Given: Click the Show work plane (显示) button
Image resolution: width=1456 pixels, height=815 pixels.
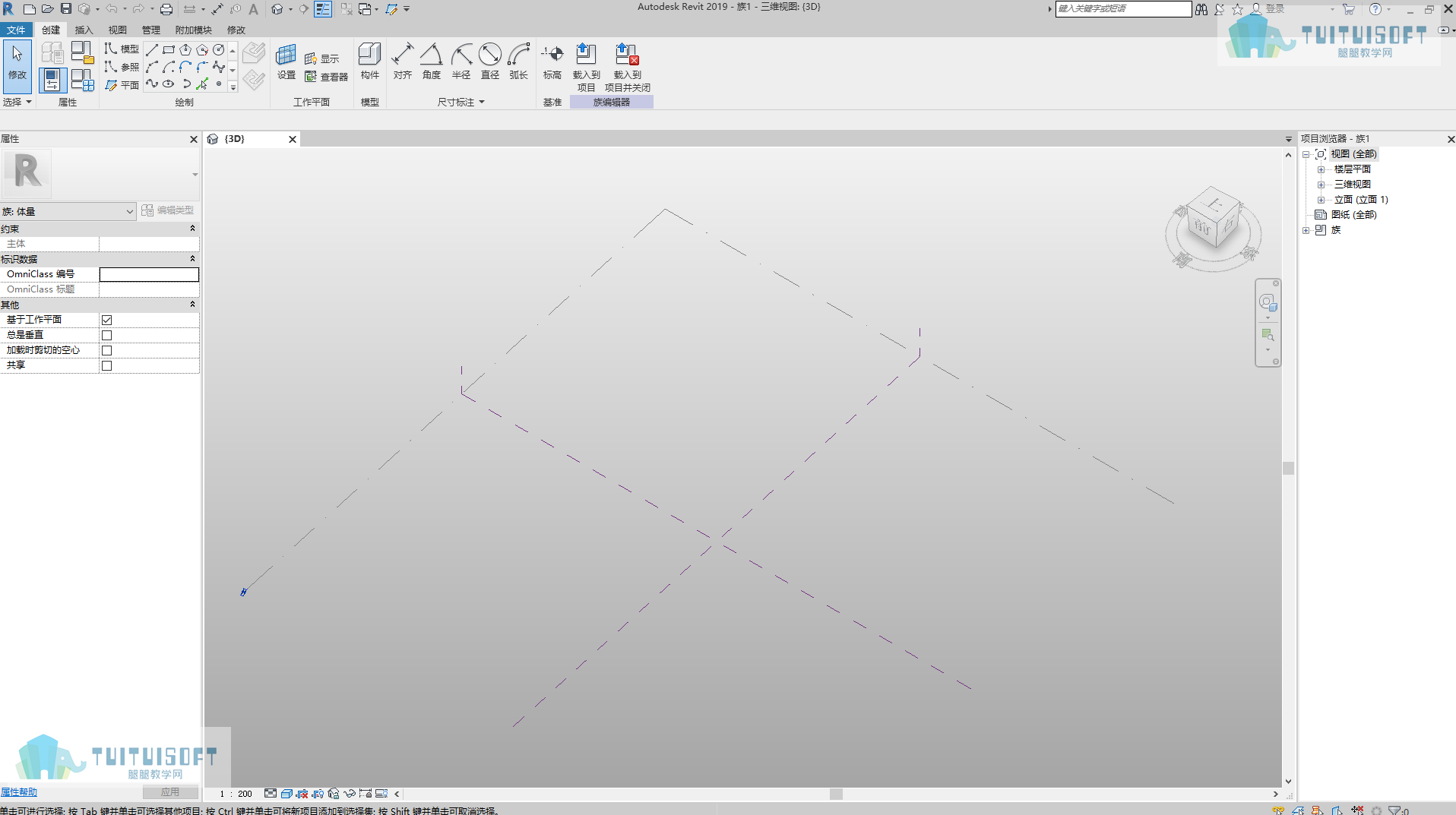Looking at the screenshot, I should click(321, 58).
